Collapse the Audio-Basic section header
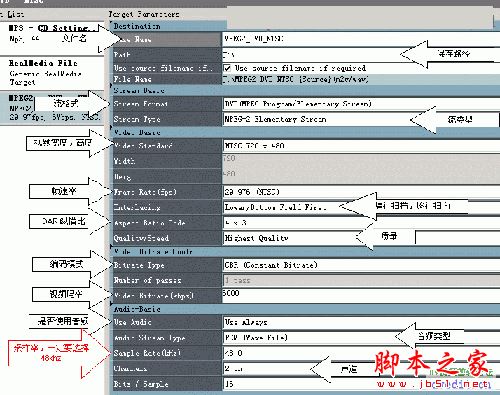 pos(305,309)
